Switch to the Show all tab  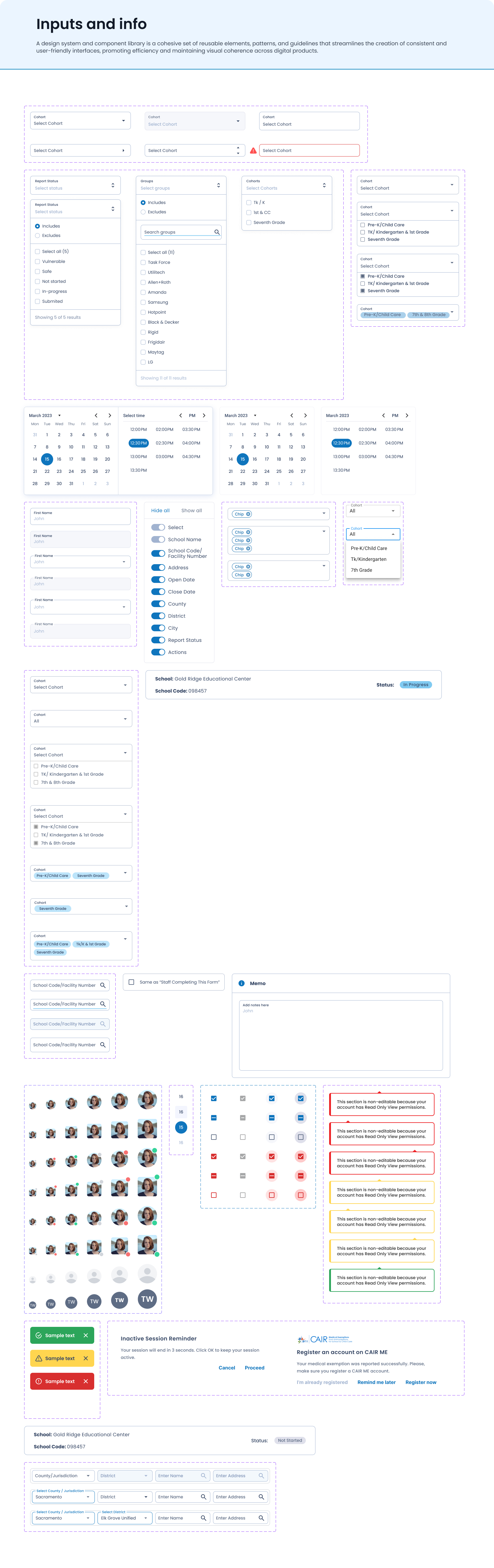pyautogui.click(x=192, y=511)
